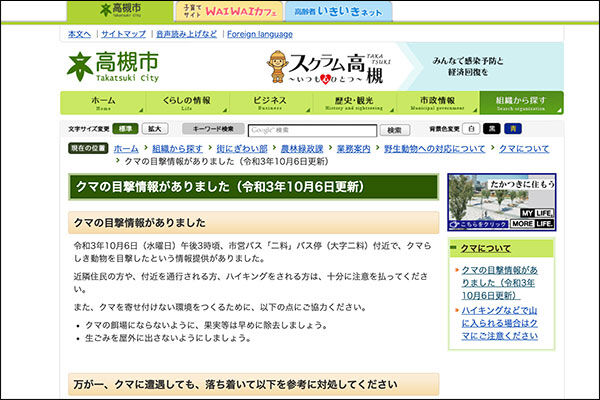This screenshot has width=600, height=400.
Task: Go to 街にぎわい部 in breadcrumb
Action: [x=241, y=149]
